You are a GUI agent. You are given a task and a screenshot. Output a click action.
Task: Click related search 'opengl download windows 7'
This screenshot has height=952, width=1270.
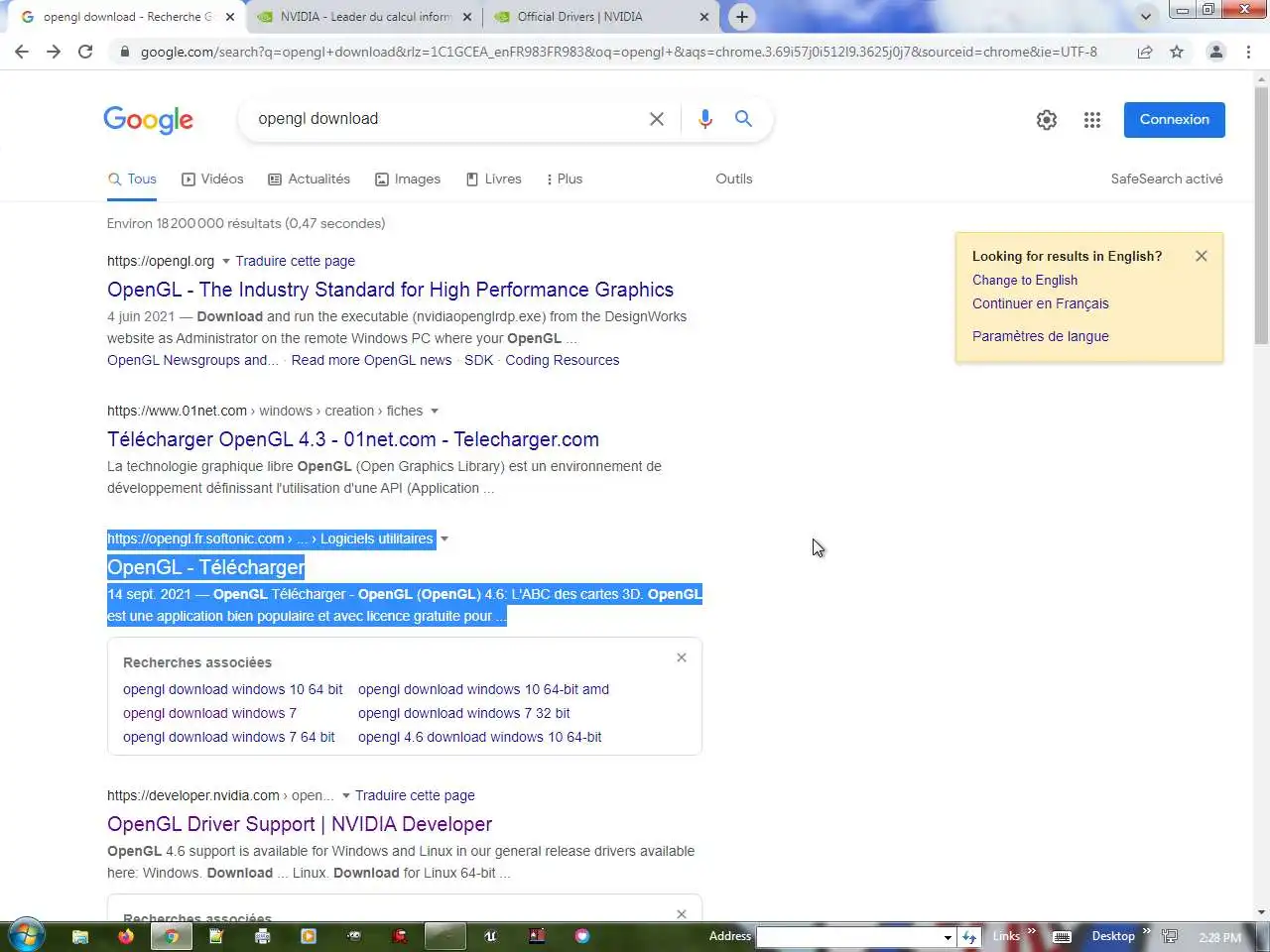point(209,713)
